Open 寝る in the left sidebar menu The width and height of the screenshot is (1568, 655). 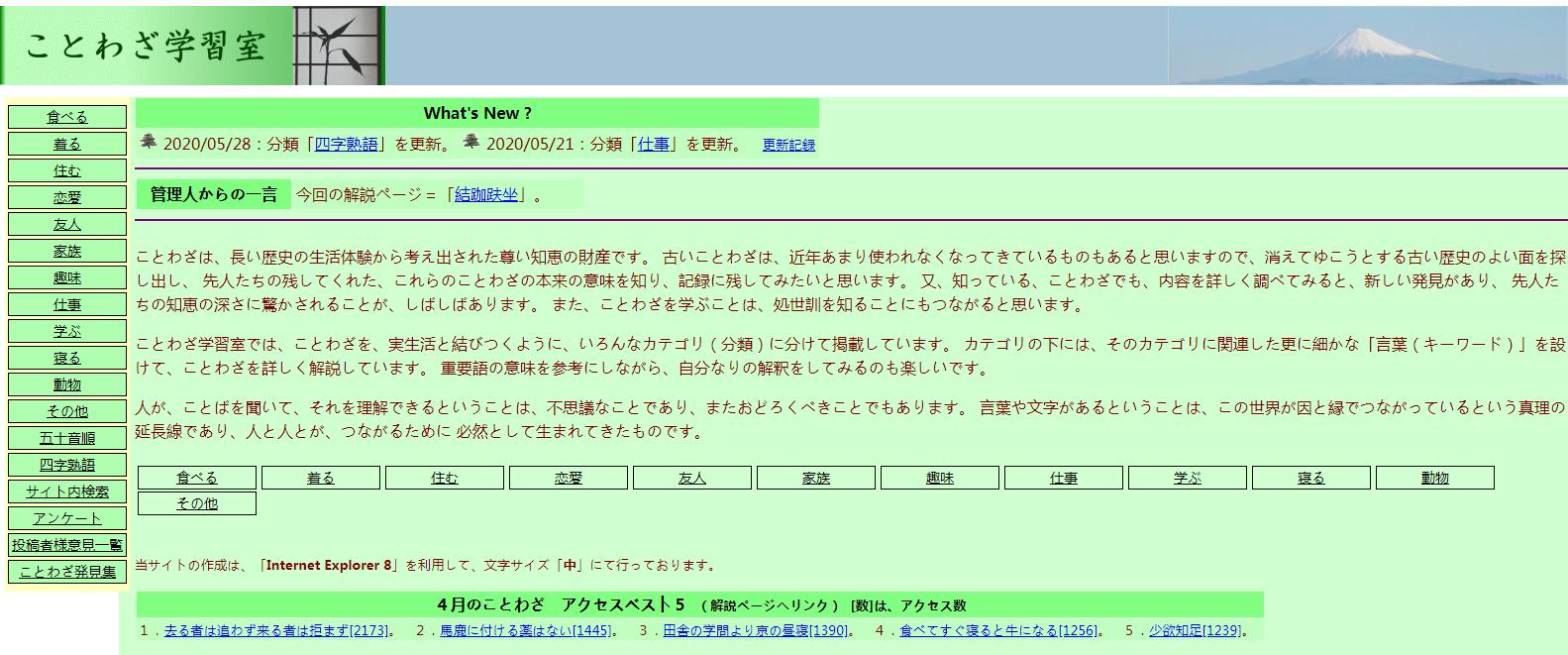click(67, 358)
